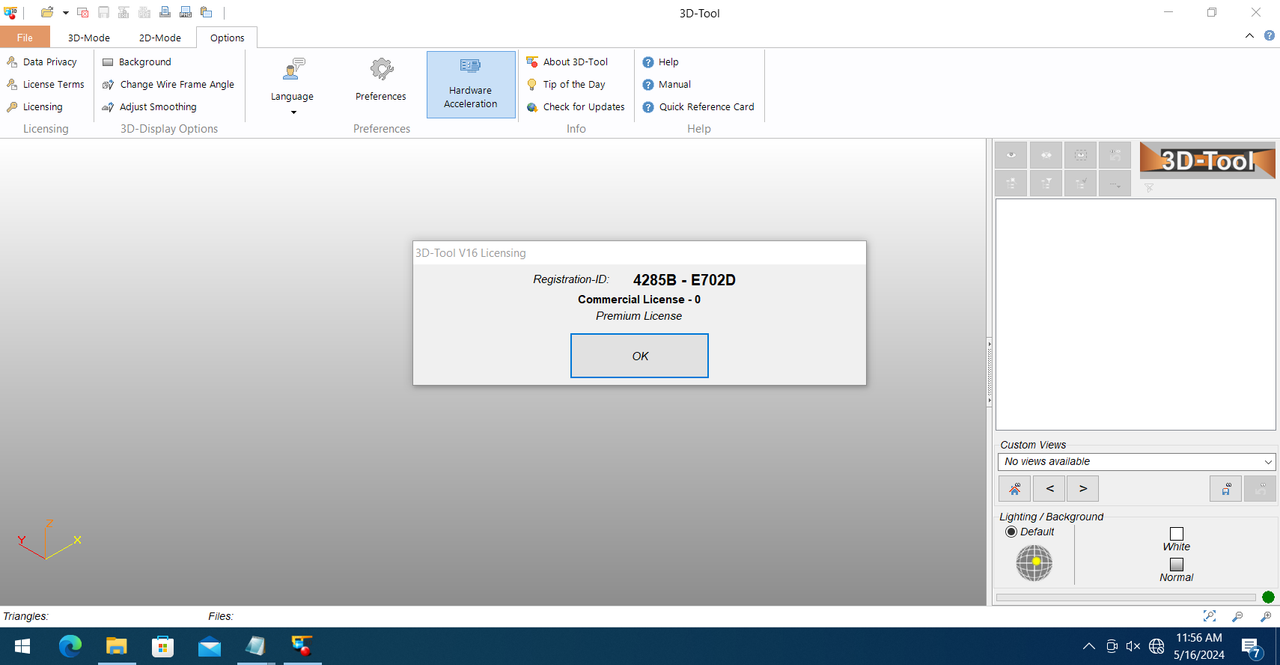Image resolution: width=1280 pixels, height=665 pixels.
Task: Open License Terms
Action: coord(46,85)
